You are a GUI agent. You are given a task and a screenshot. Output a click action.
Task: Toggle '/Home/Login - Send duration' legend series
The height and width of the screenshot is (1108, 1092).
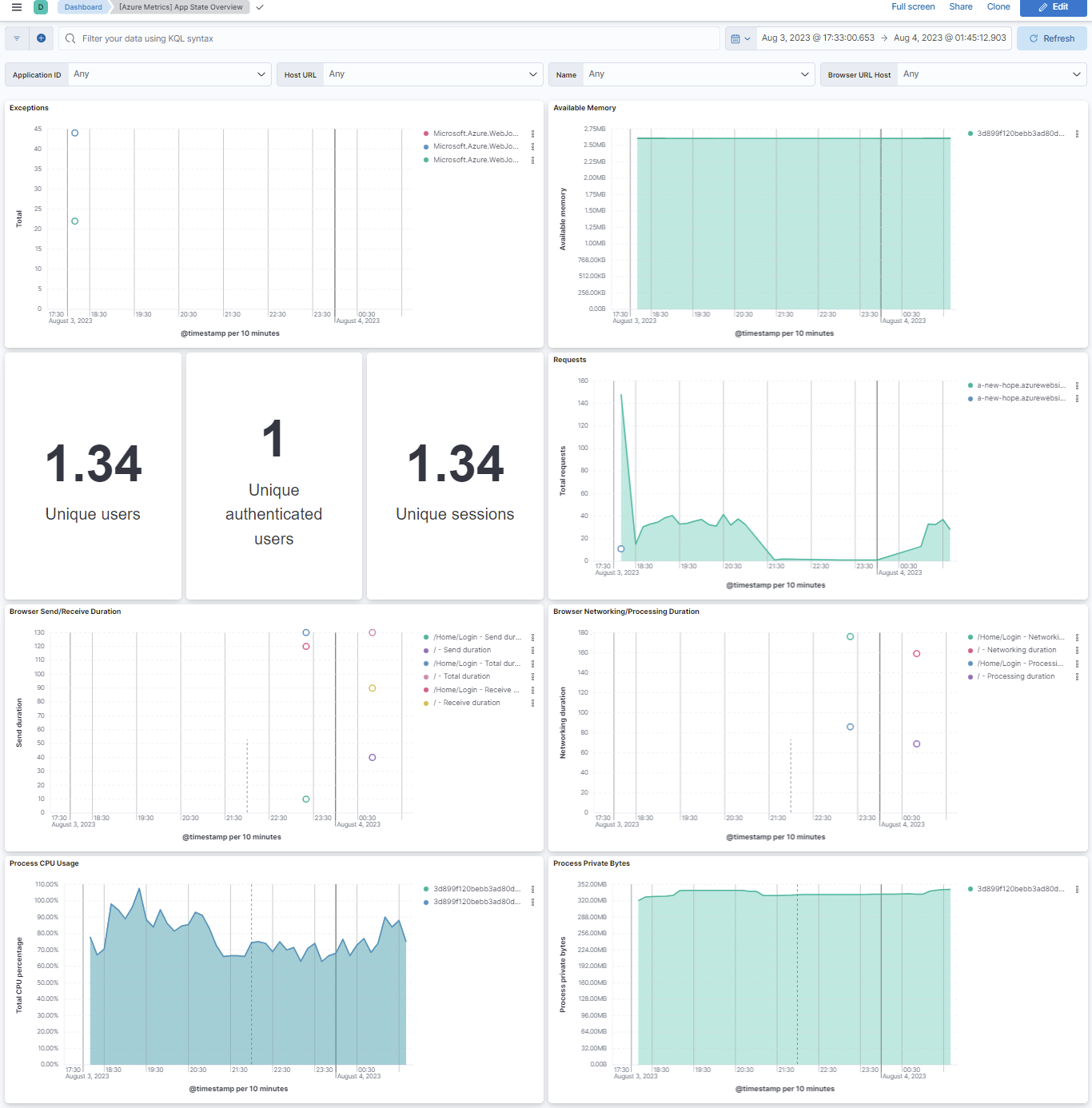tap(476, 637)
